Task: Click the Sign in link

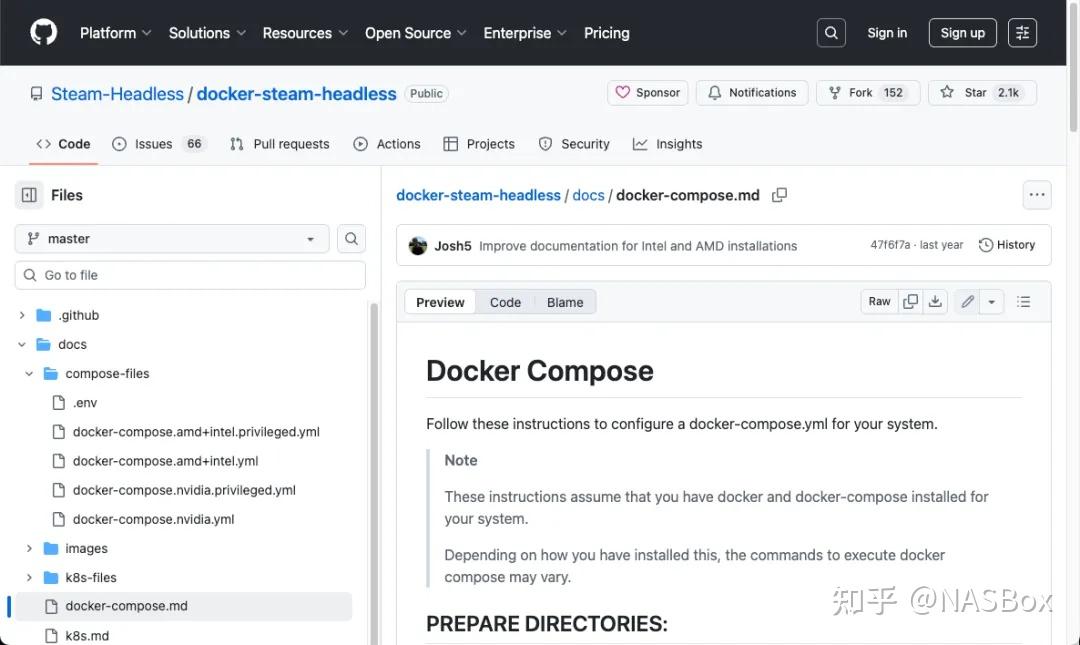Action: coord(887,32)
